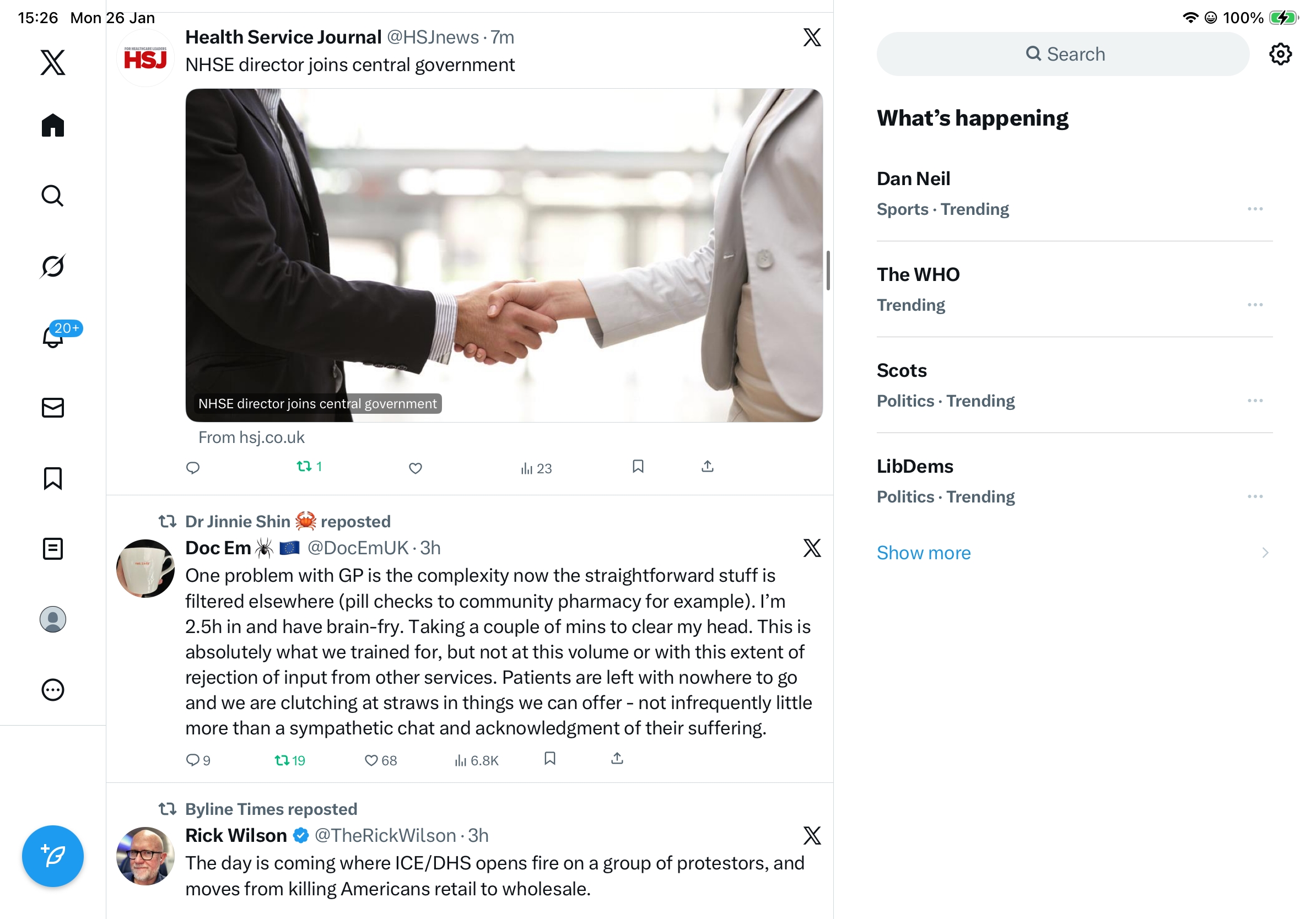1316x919 pixels.
Task: Go to Home in sidebar
Action: [53, 125]
